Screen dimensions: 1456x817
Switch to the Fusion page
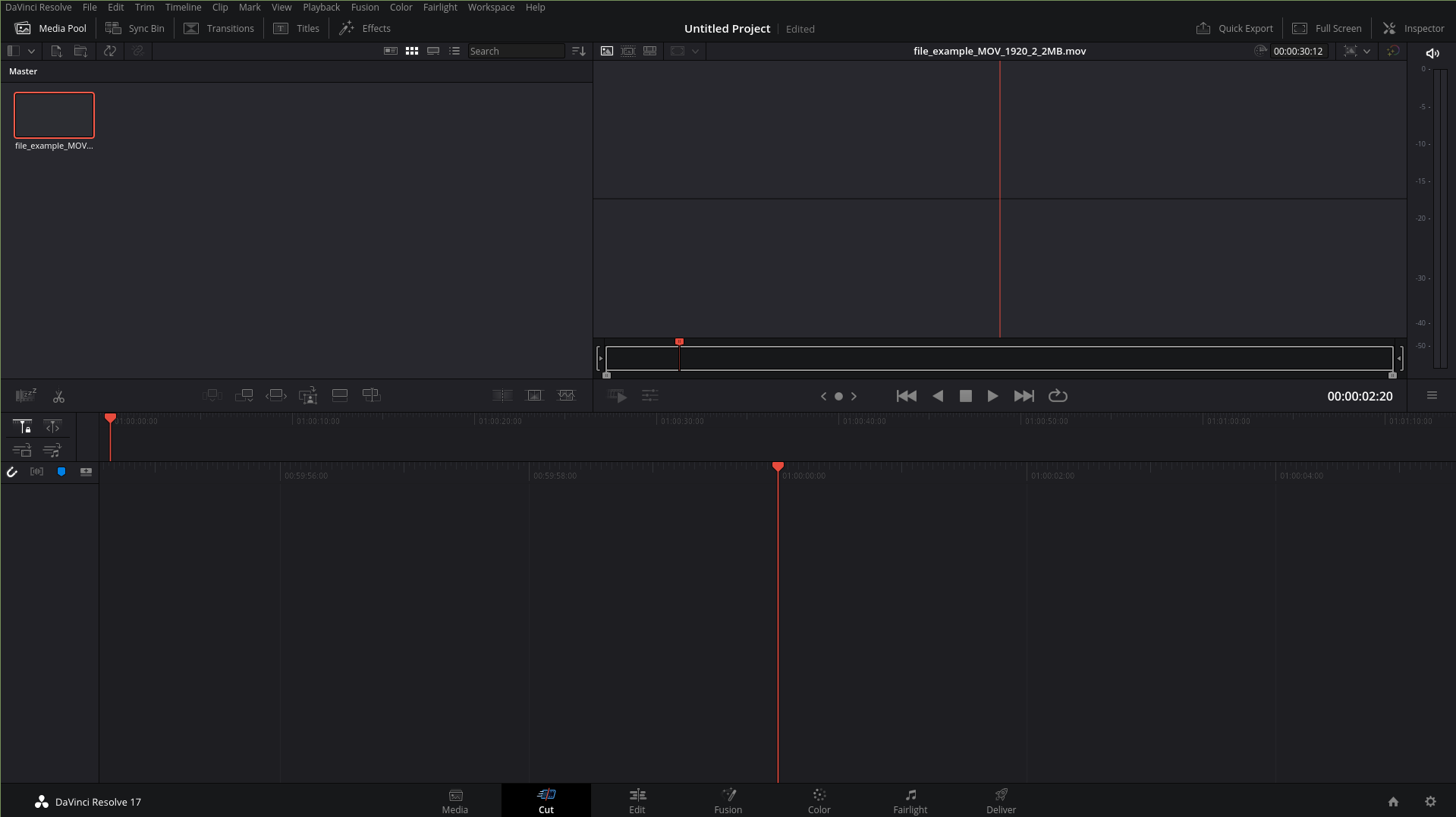728,800
